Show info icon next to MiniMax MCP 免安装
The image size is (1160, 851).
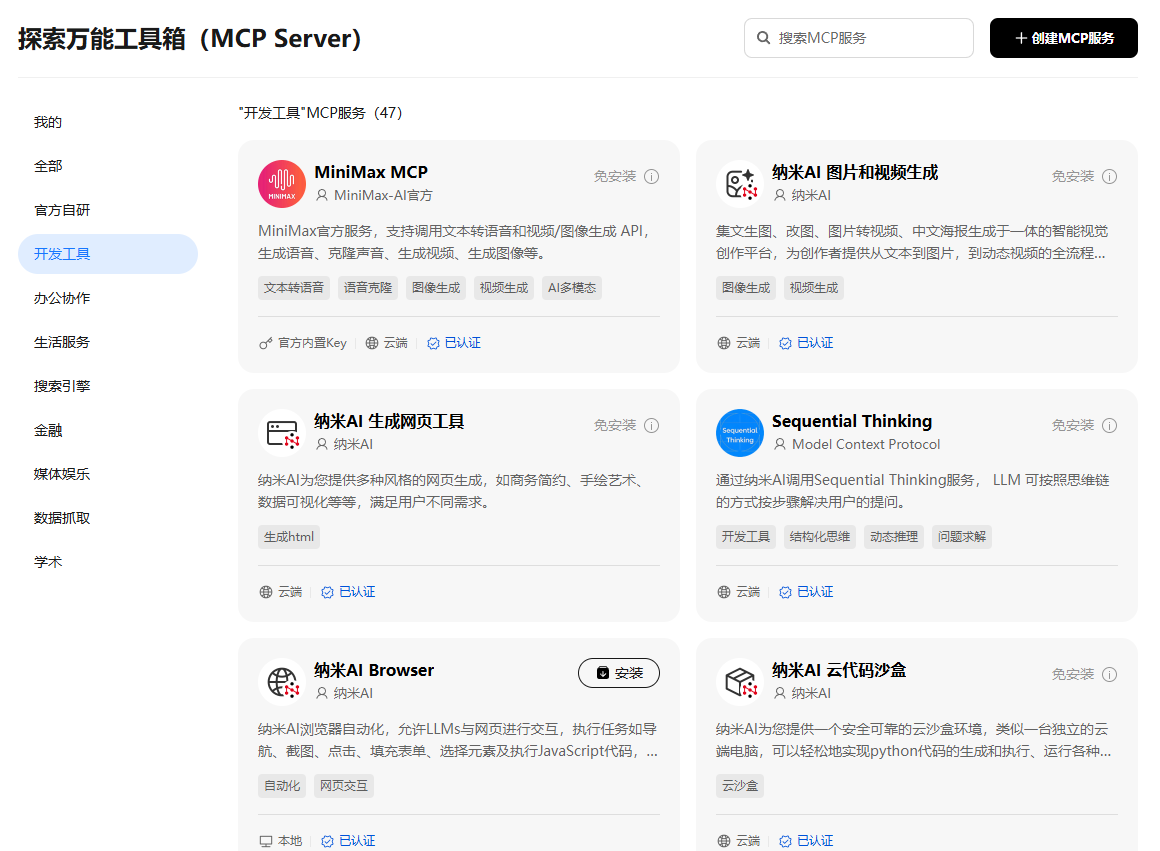[651, 176]
